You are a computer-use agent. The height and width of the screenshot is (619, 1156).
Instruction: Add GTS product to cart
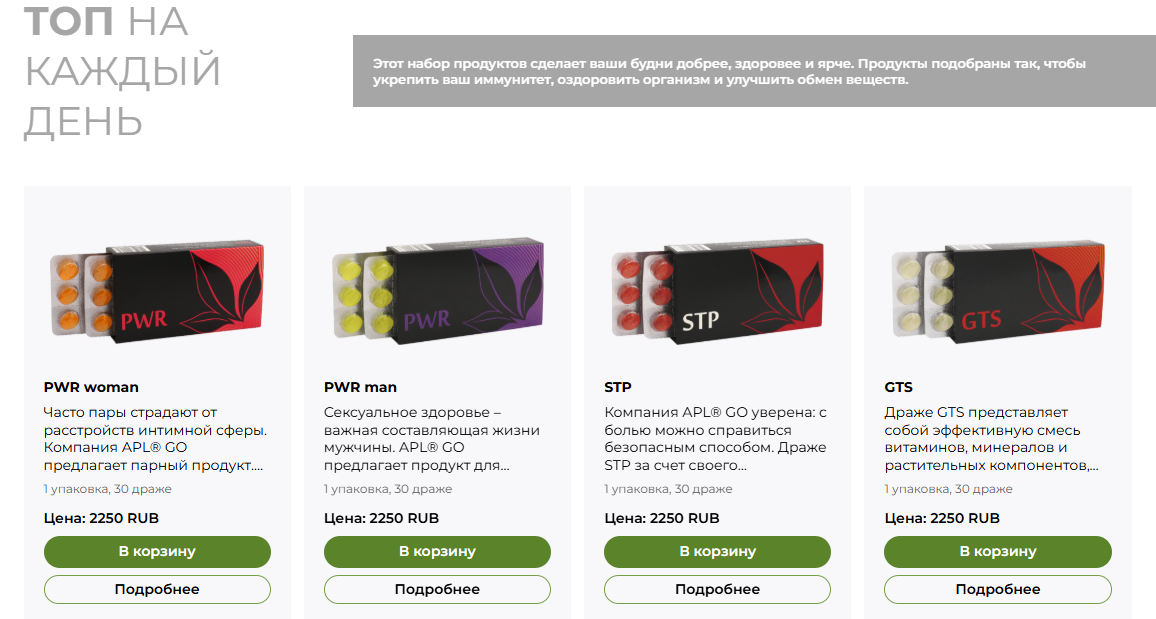997,551
